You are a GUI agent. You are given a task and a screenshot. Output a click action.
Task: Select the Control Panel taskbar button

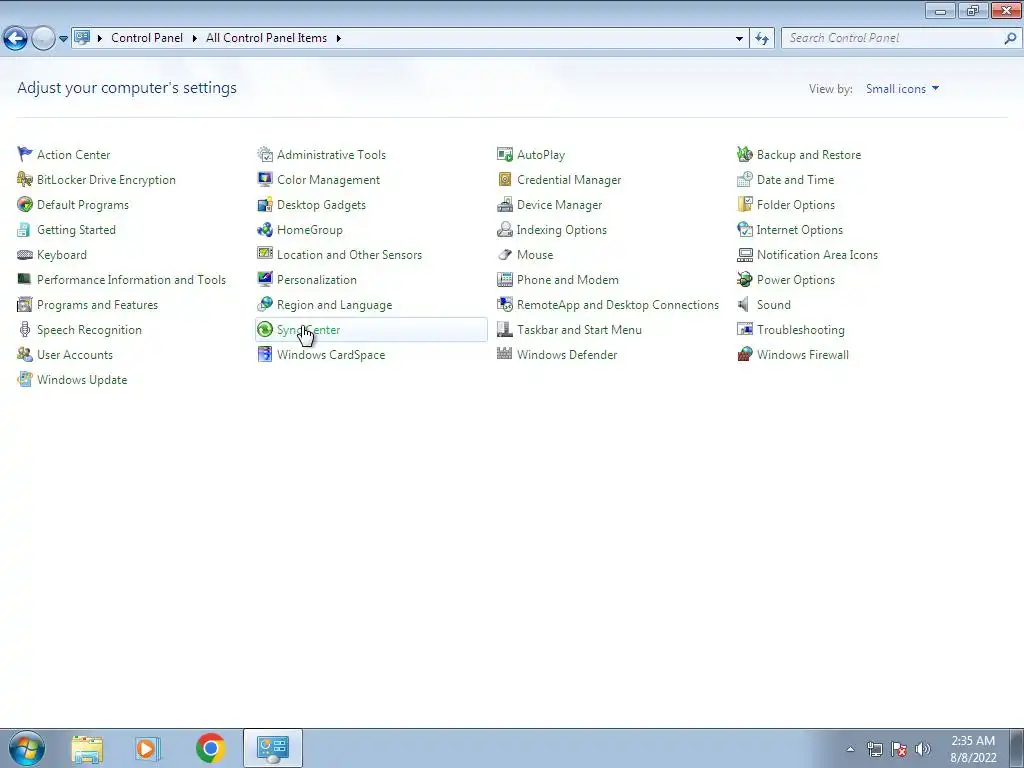click(272, 748)
